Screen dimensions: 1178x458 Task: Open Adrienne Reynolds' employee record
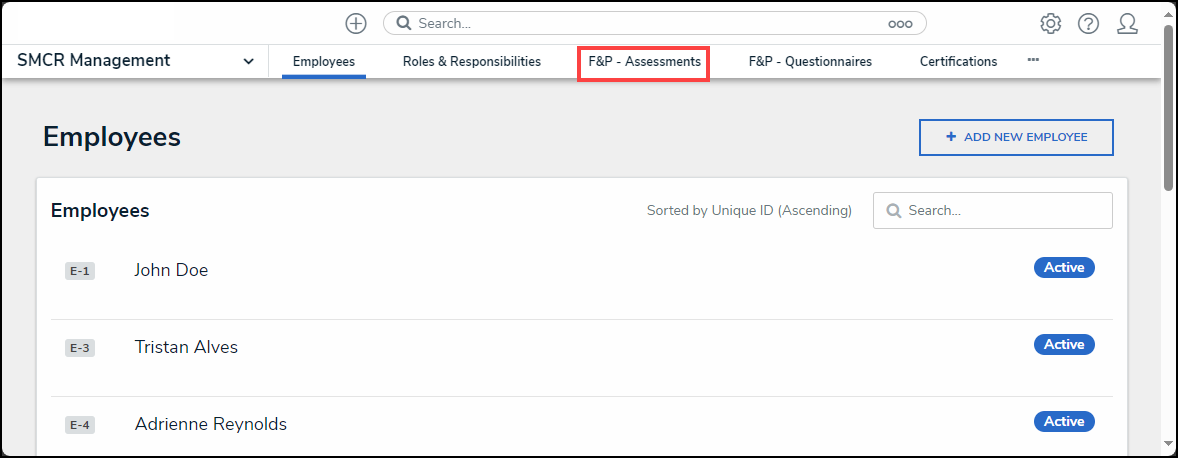click(211, 424)
